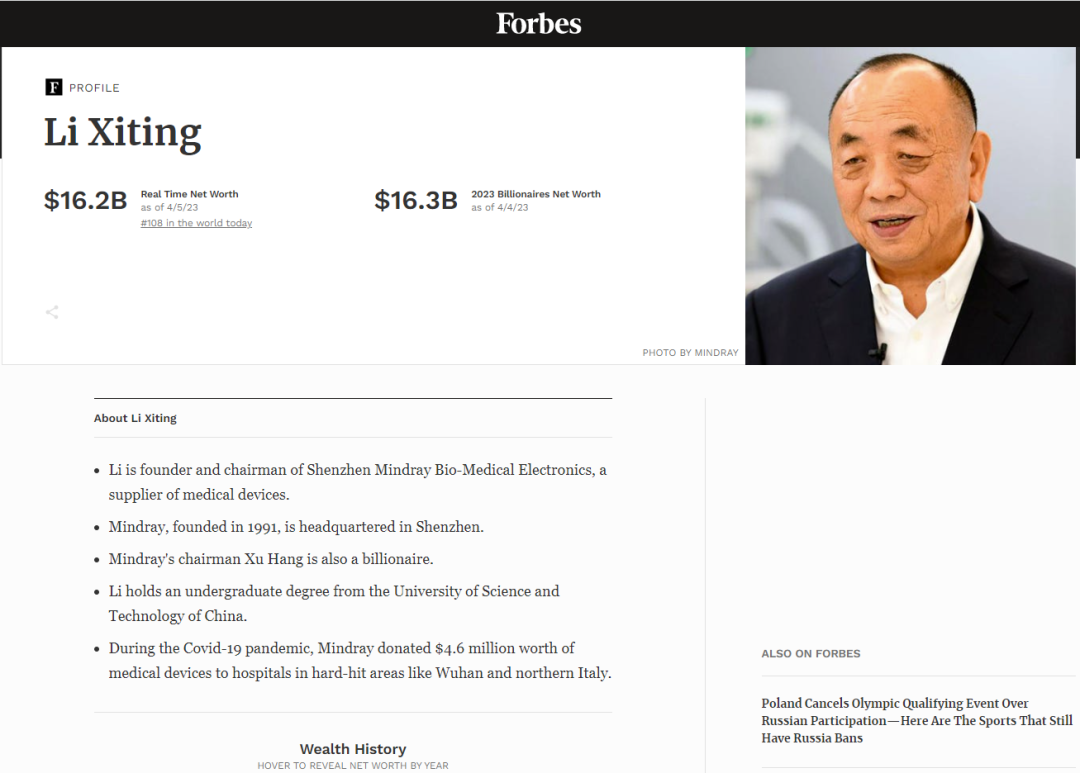Click "Hover to reveal net worth by year" text
Image resolution: width=1080 pixels, height=773 pixels.
click(353, 766)
